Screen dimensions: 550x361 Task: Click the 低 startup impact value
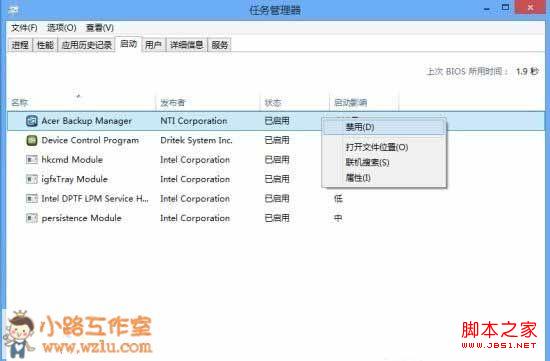click(x=338, y=199)
